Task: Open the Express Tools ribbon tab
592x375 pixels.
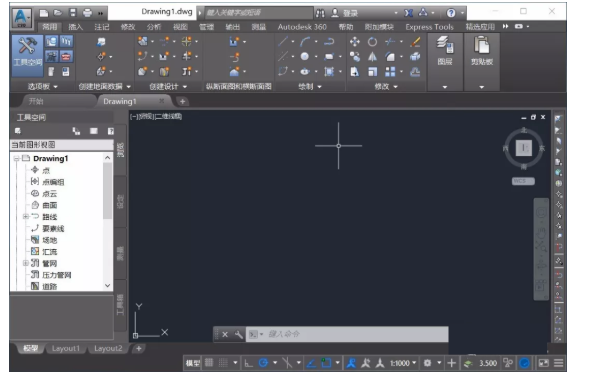Action: click(429, 27)
